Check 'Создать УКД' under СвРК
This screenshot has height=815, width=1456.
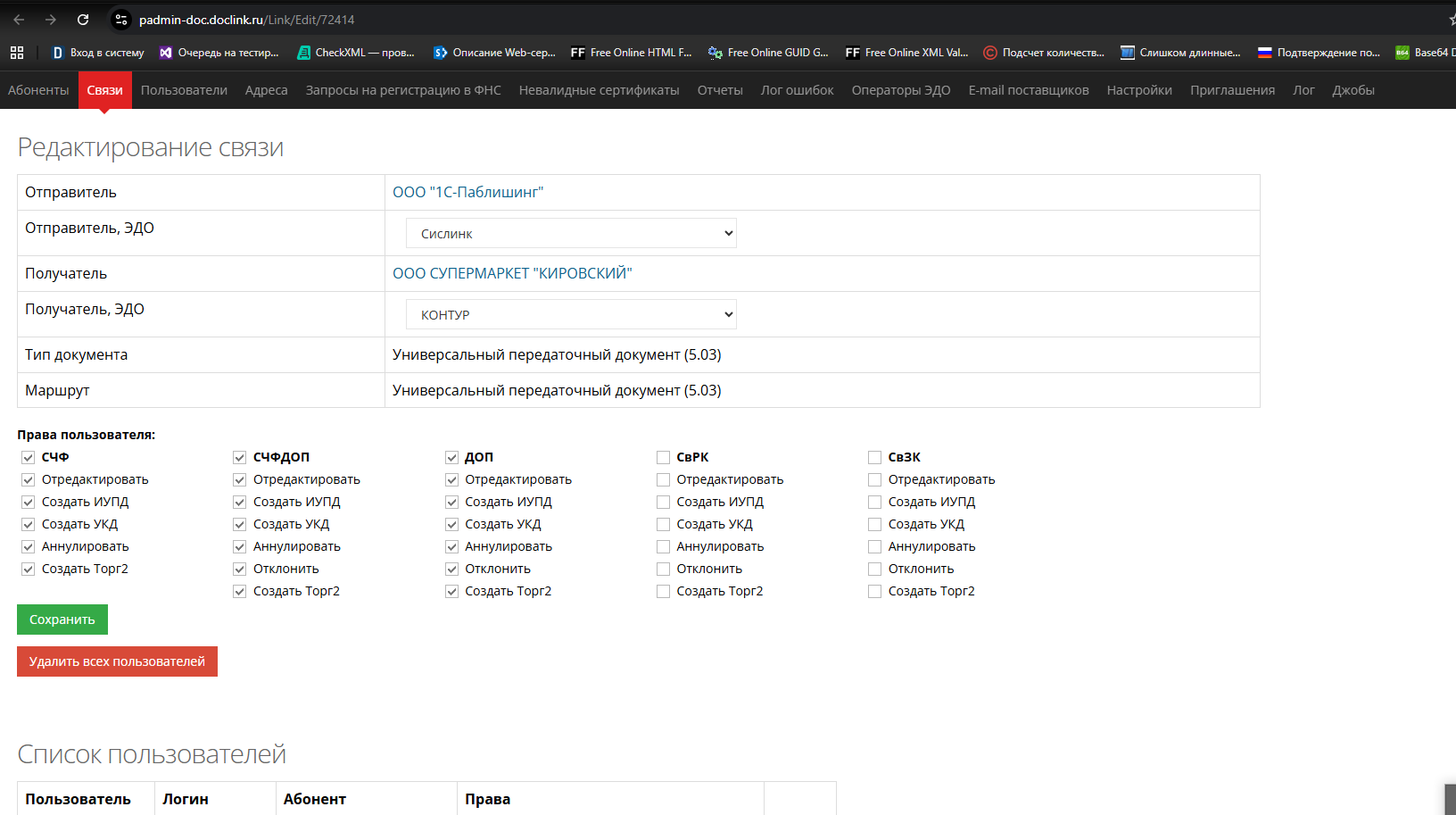663,525
